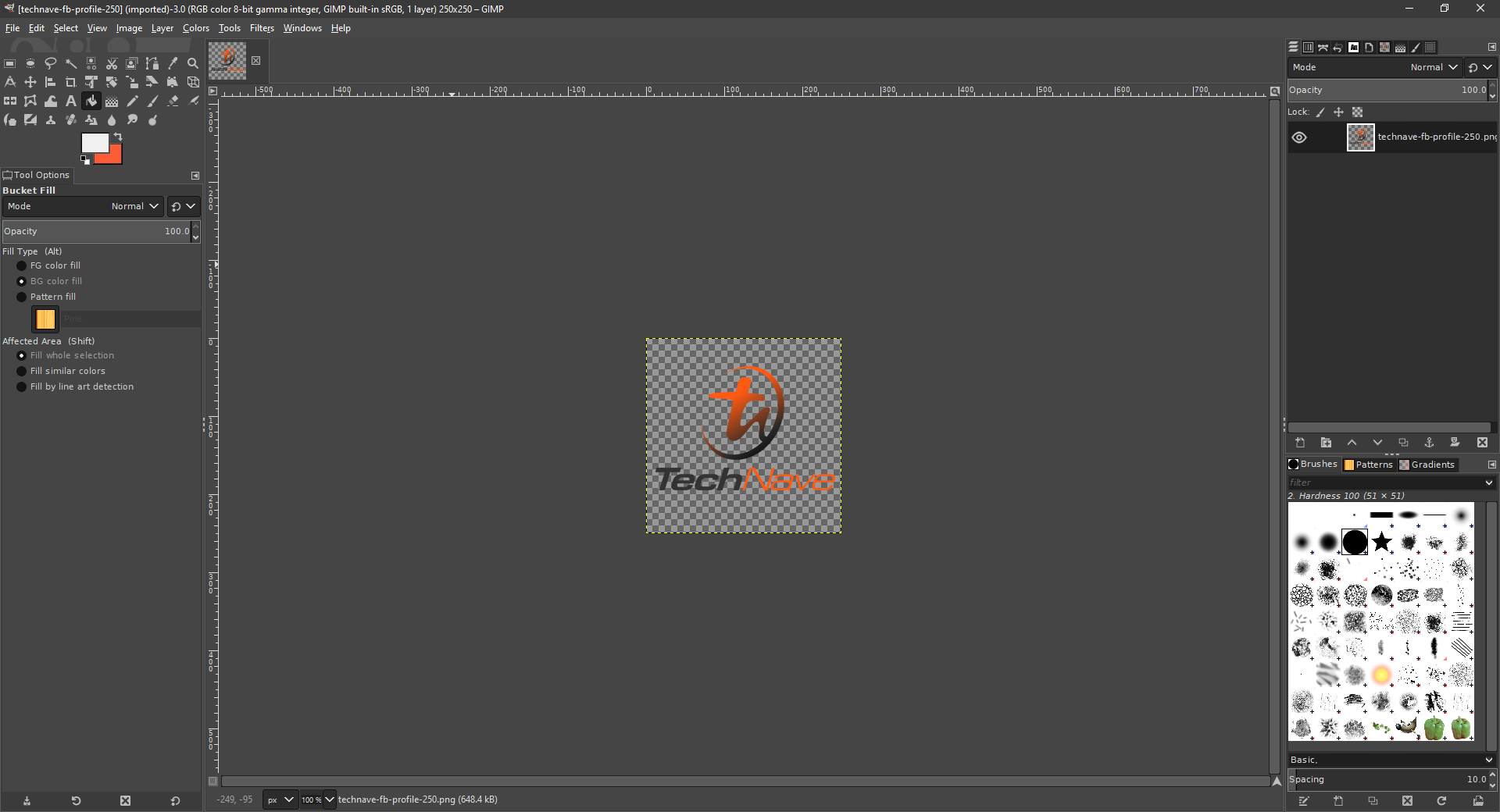
Task: Toggle lock pixels brush icon
Action: pos(1320,112)
